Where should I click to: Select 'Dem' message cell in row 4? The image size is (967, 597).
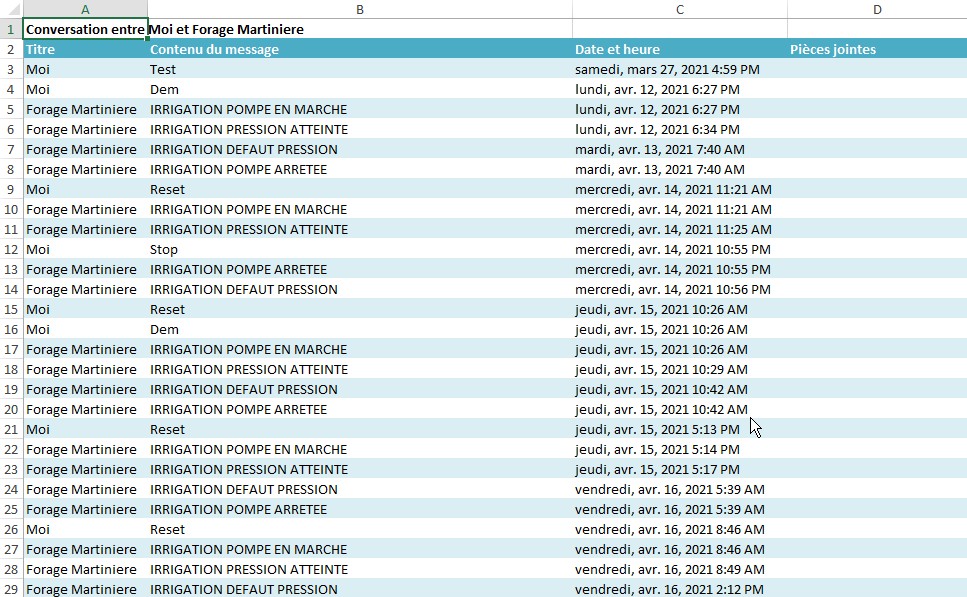[x=360, y=89]
